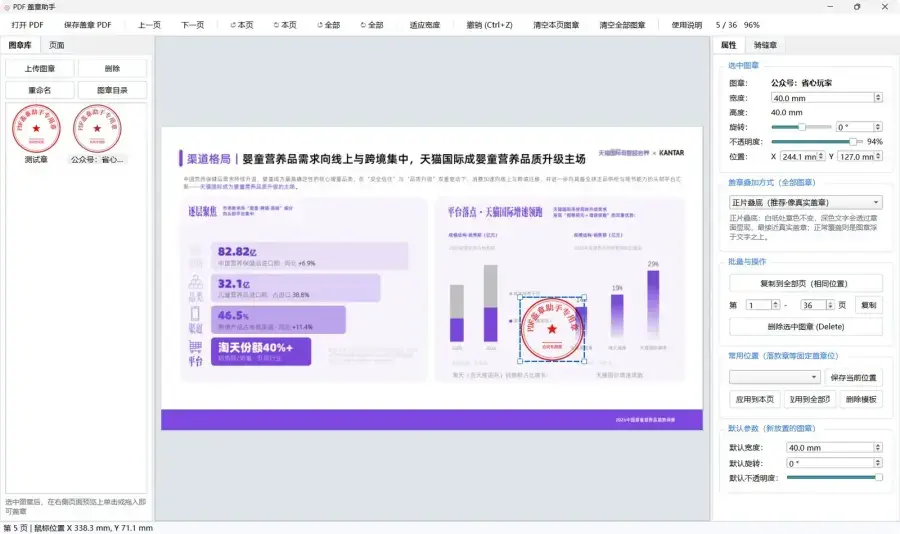
Task: Click 适应宽度 to fit width
Action: (x=425, y=25)
